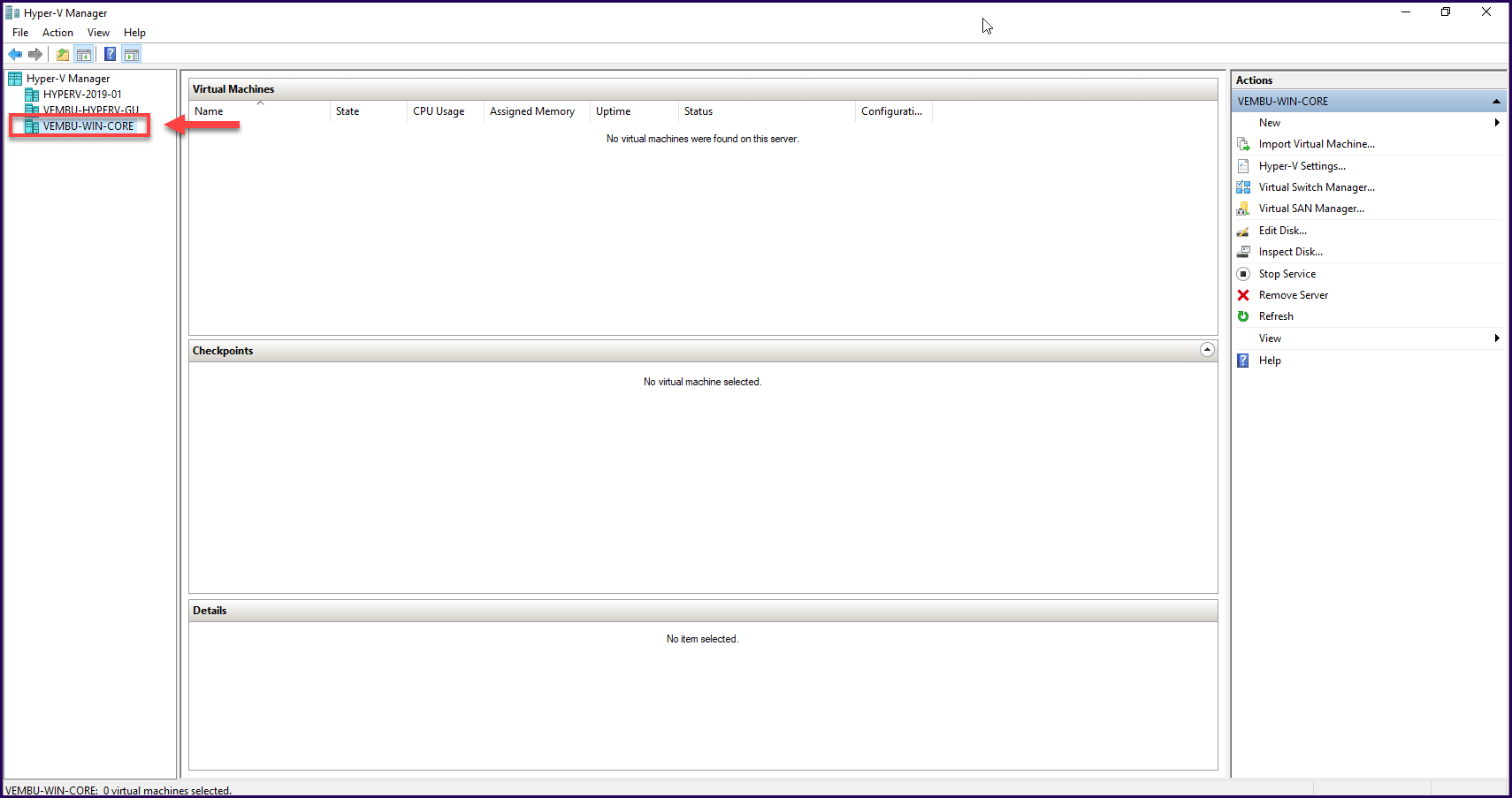Sort by Status column header
The height and width of the screenshot is (798, 1512).
pos(767,111)
